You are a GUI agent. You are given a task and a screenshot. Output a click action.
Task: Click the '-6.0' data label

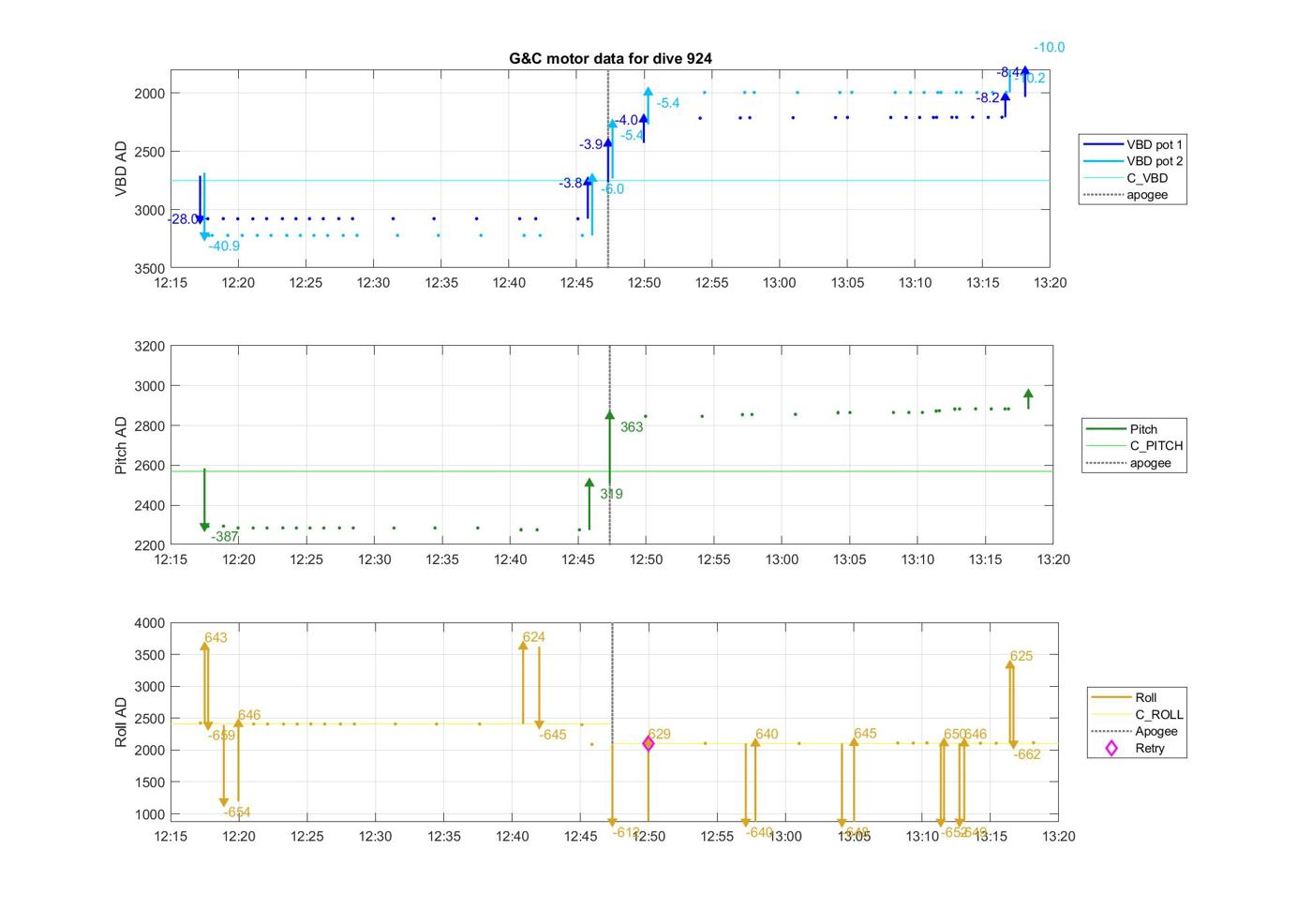pyautogui.click(x=612, y=189)
